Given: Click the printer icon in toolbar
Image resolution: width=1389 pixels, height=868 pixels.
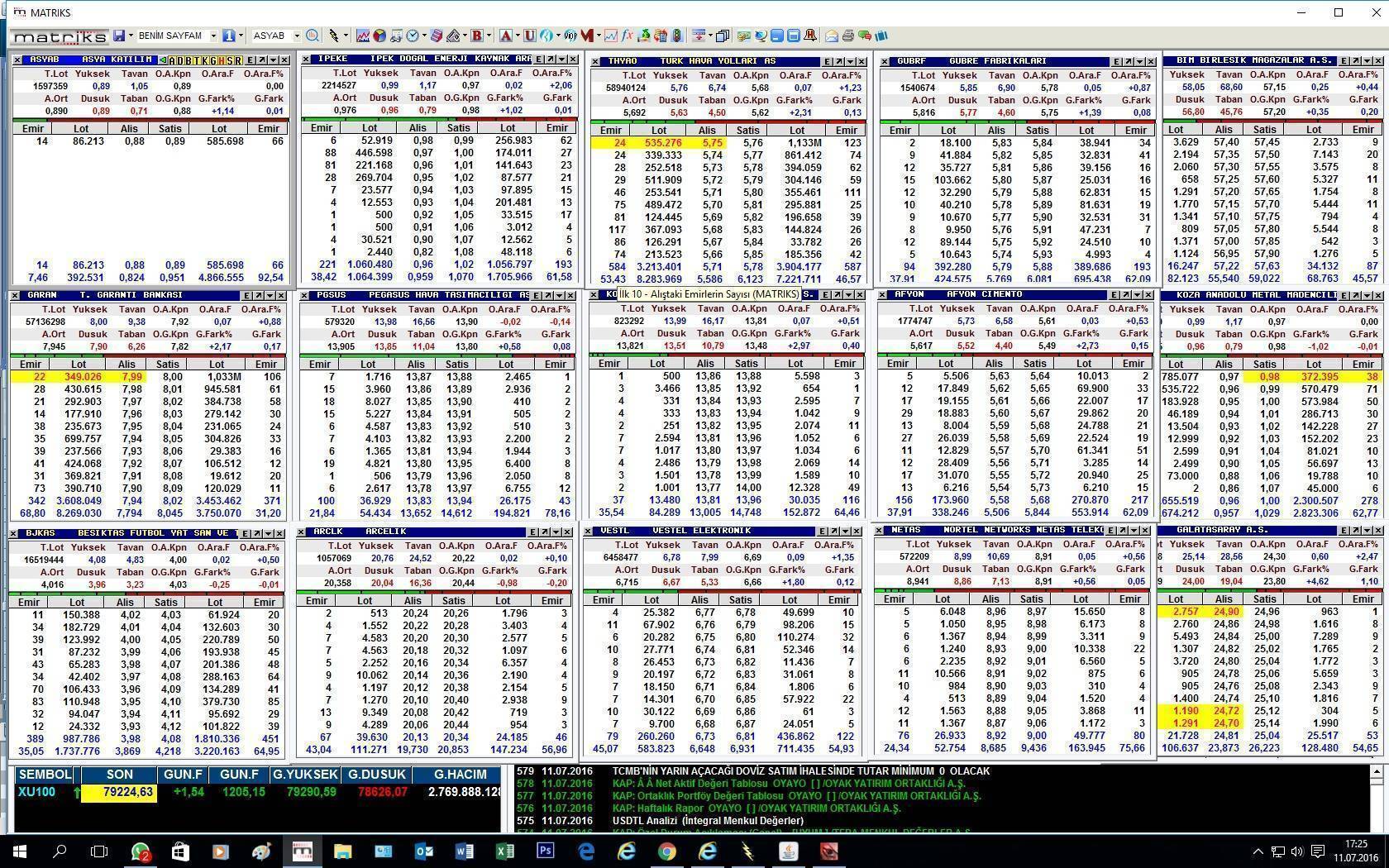Looking at the screenshot, I should [847, 36].
